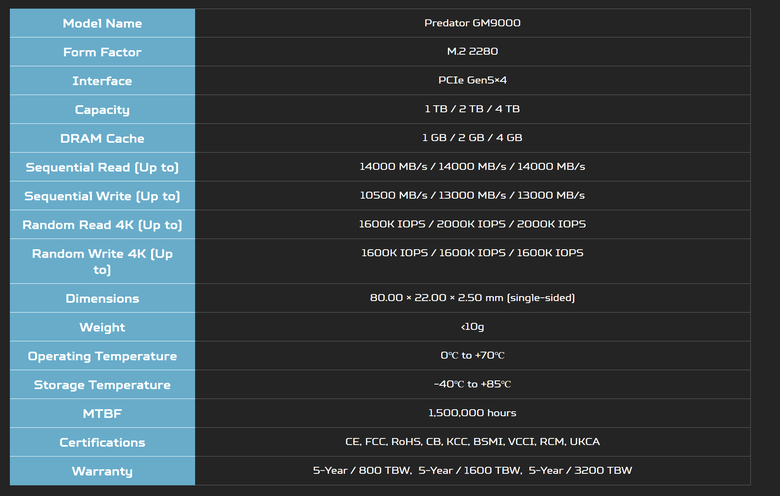The width and height of the screenshot is (780, 496).
Task: Click 'Sequential Read (Up to)' label
Action: click(x=102, y=168)
